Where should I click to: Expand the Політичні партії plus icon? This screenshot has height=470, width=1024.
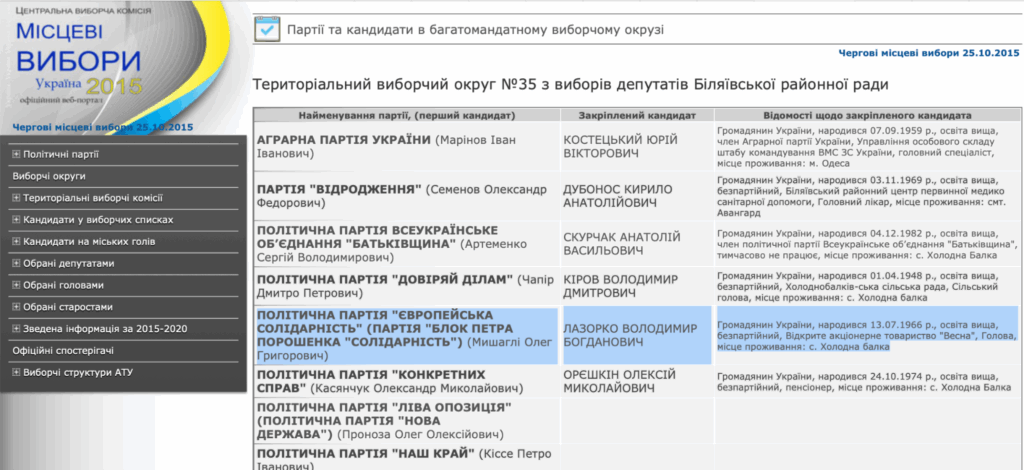(x=16, y=154)
